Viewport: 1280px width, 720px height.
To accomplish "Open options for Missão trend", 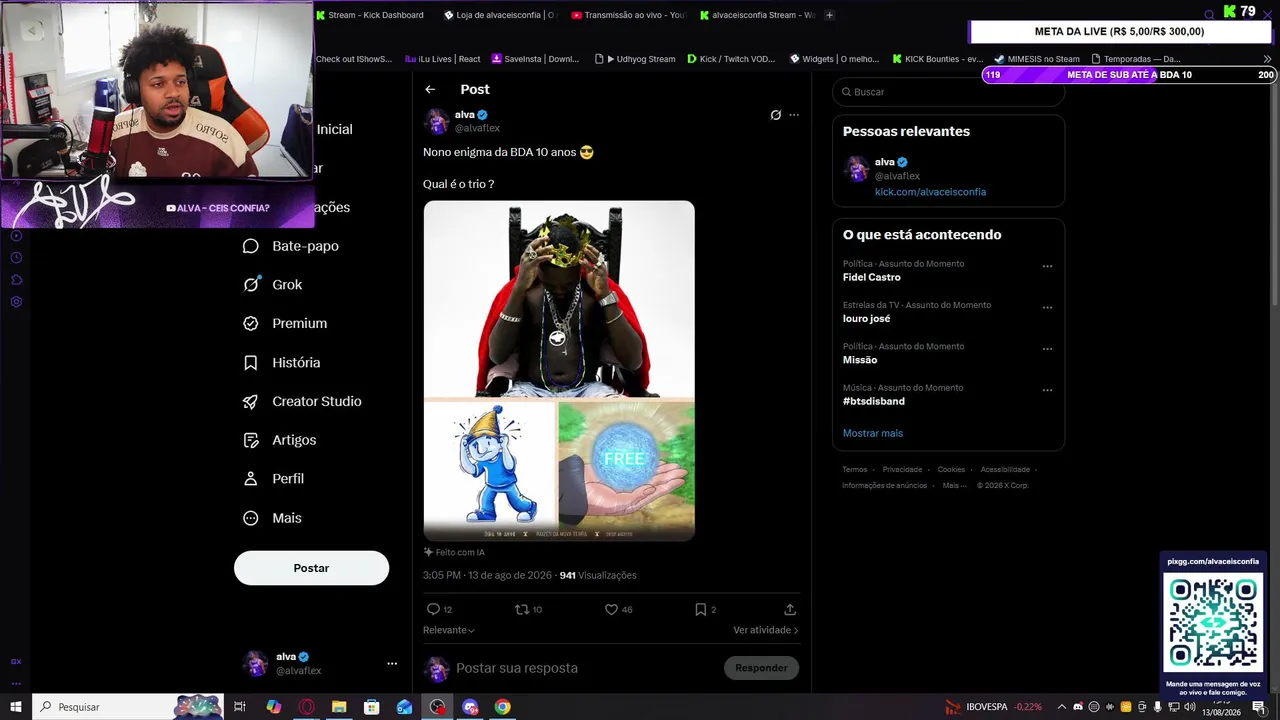I will coord(1047,349).
